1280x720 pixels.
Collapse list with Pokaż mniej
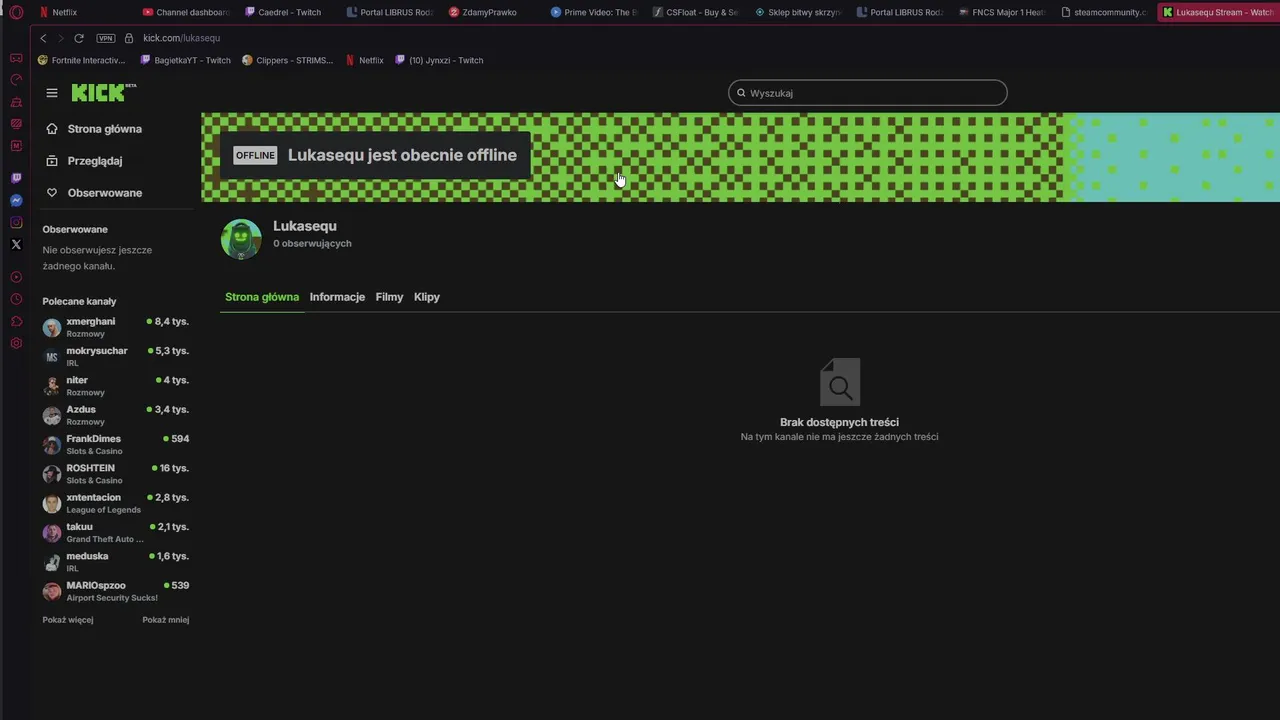pyautogui.click(x=165, y=620)
